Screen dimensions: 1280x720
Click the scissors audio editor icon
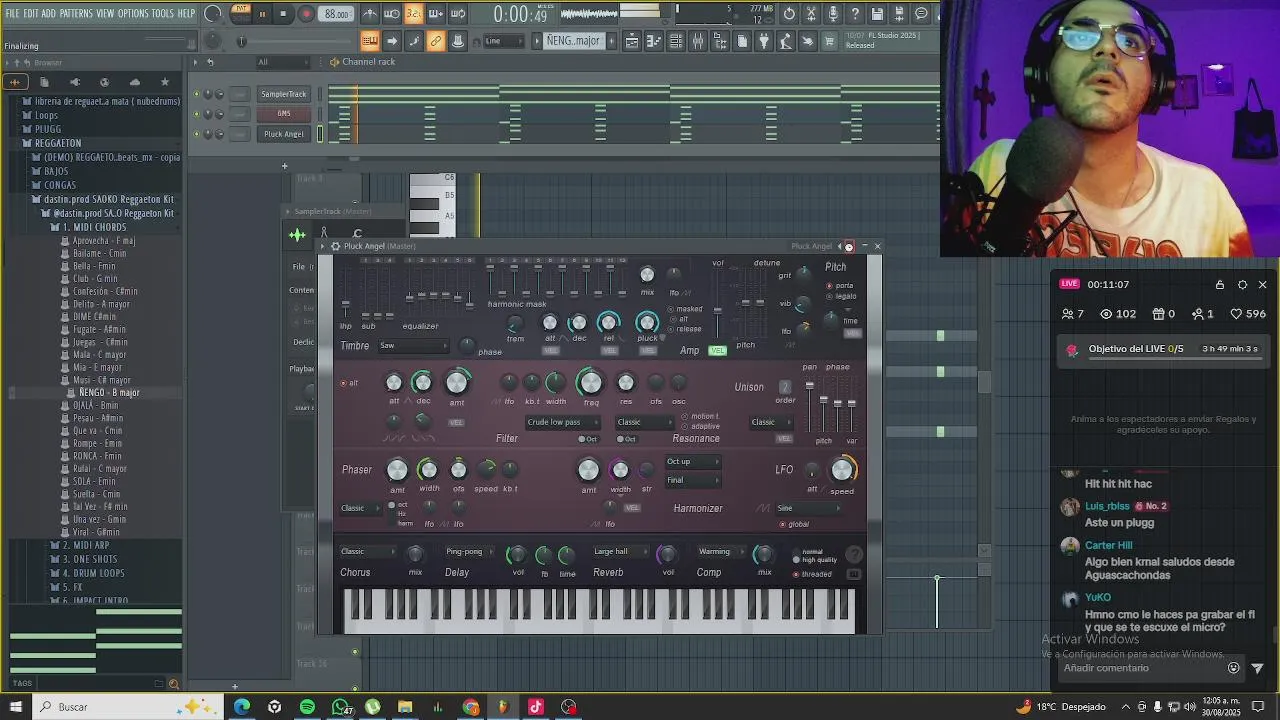tap(811, 14)
